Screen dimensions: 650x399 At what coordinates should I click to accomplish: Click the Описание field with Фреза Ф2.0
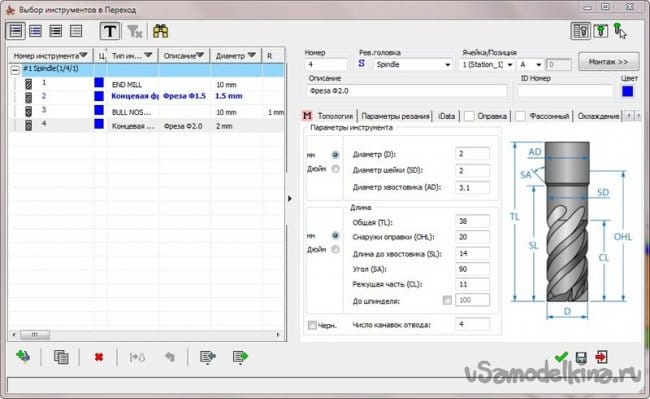[407, 91]
